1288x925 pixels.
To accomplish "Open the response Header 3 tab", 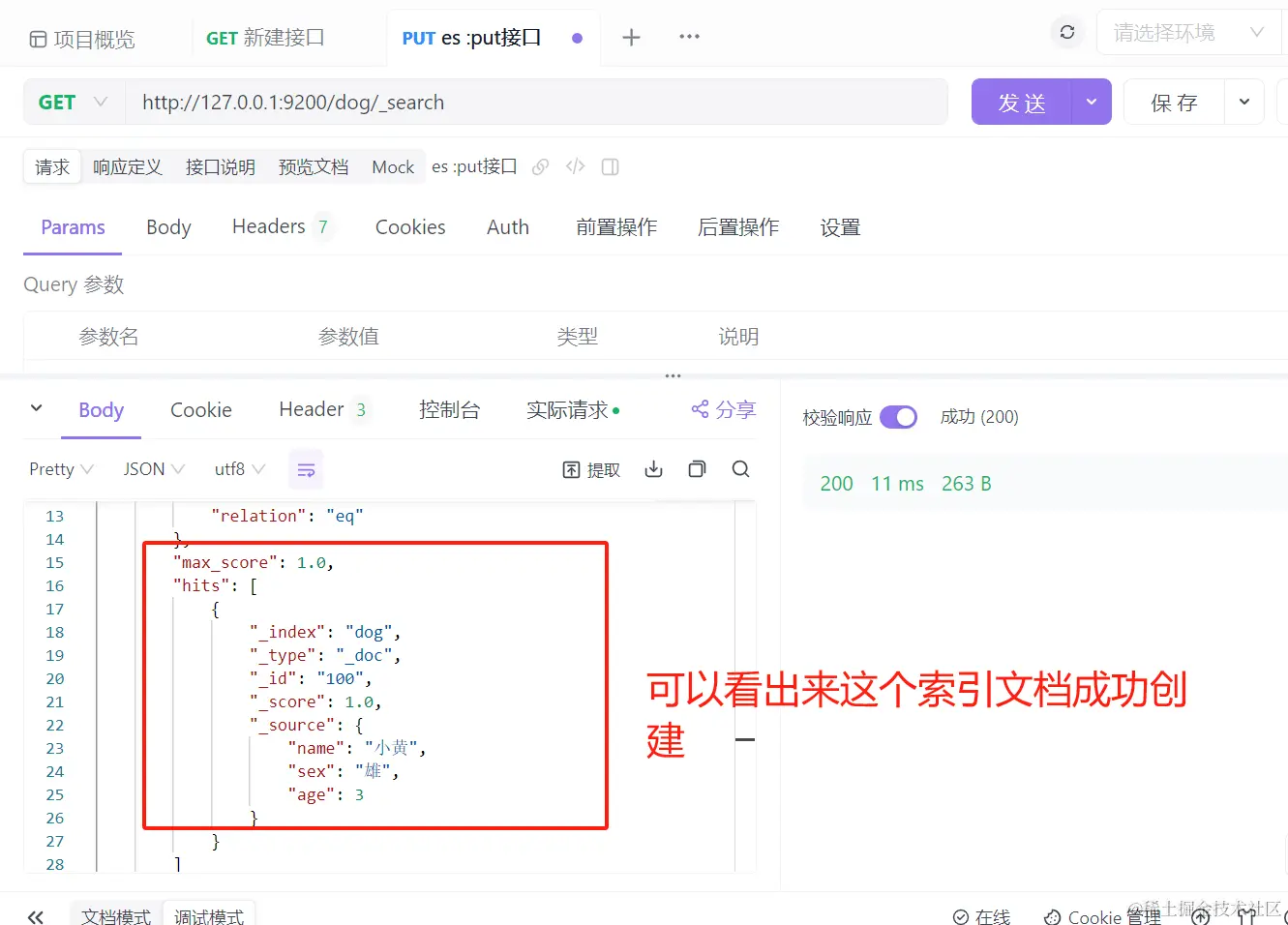I will [322, 409].
